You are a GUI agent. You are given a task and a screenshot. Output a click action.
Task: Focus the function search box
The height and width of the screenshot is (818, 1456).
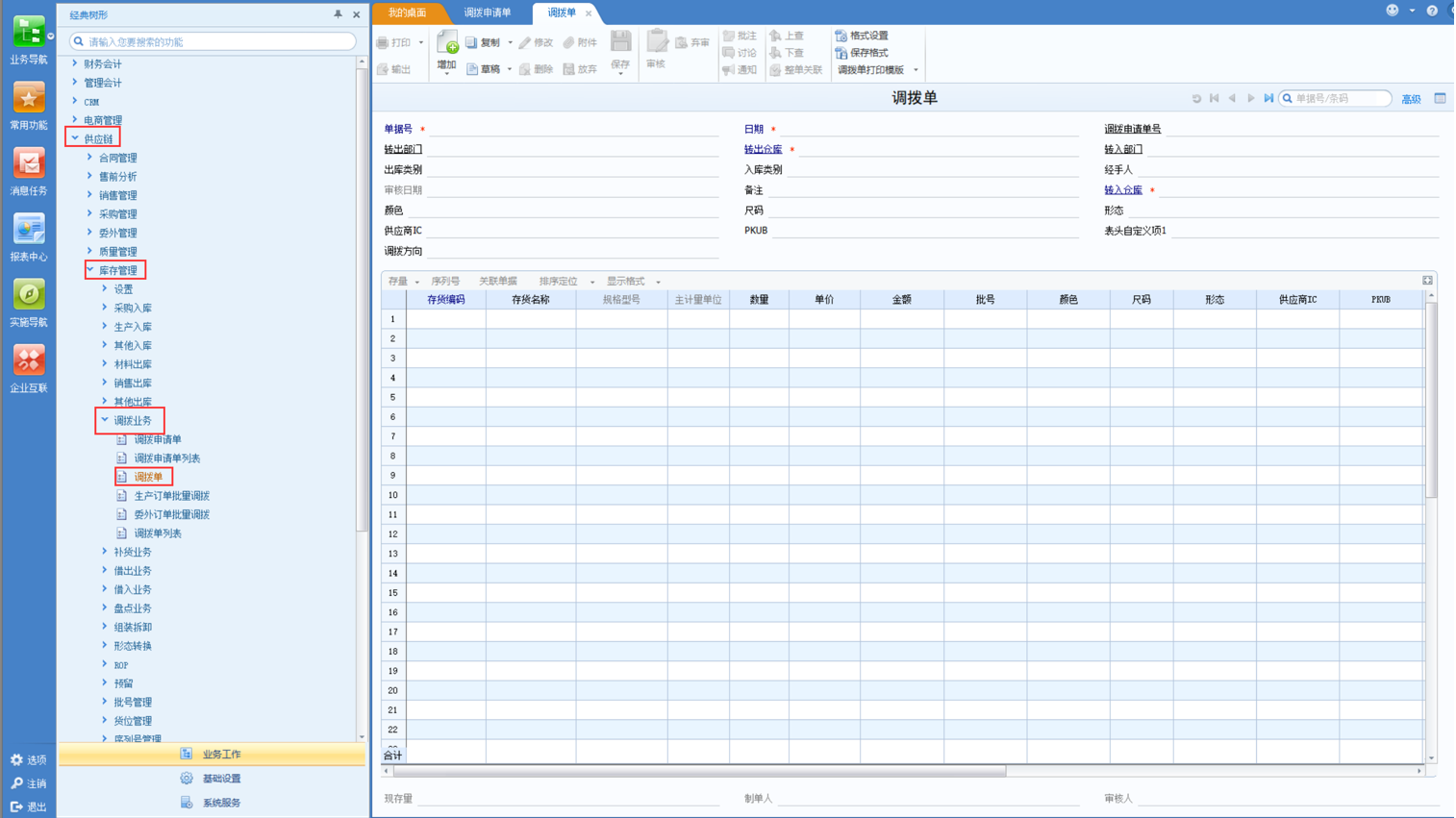click(x=213, y=41)
